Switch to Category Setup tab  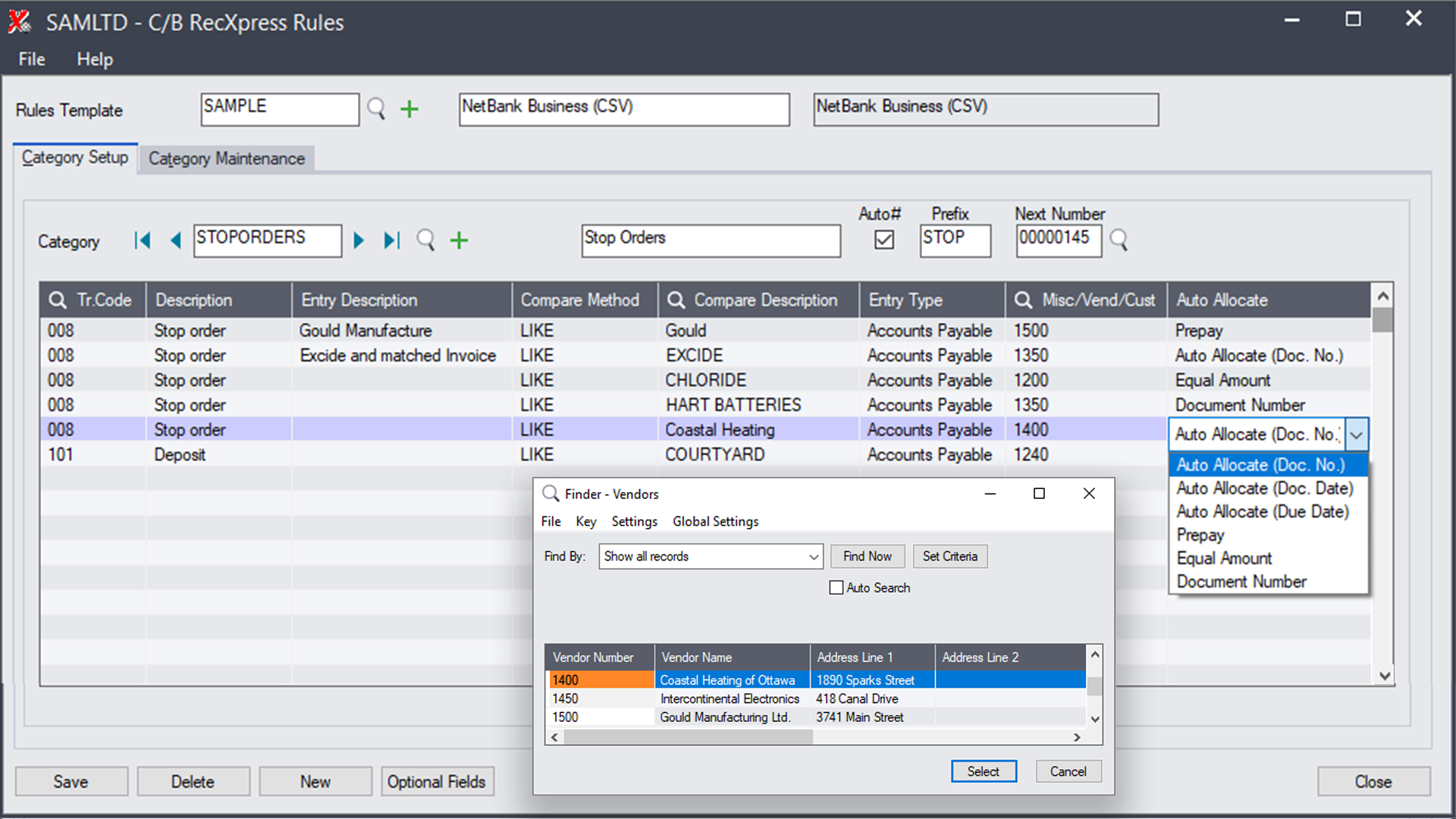click(x=75, y=158)
